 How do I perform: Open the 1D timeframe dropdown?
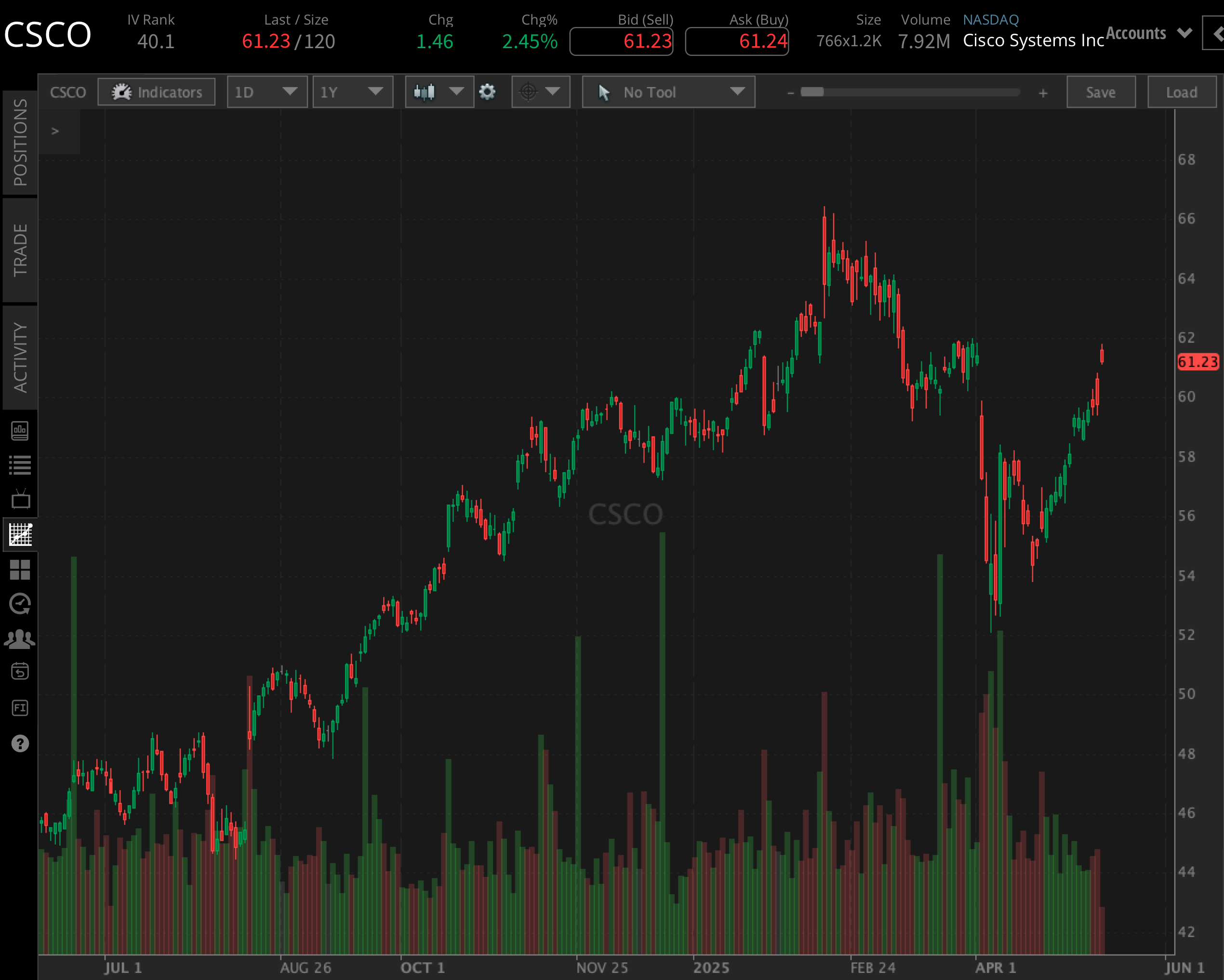pyautogui.click(x=267, y=92)
